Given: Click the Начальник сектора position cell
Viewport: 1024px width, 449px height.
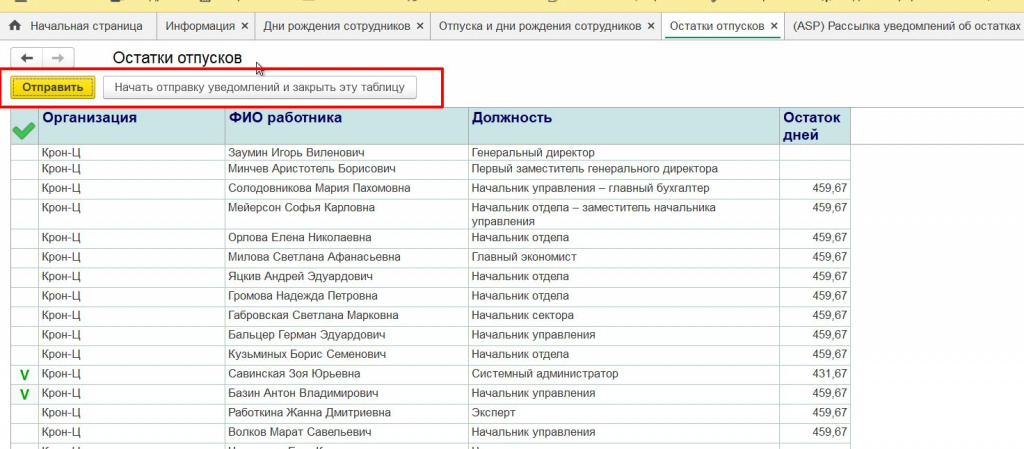Looking at the screenshot, I should point(624,316).
